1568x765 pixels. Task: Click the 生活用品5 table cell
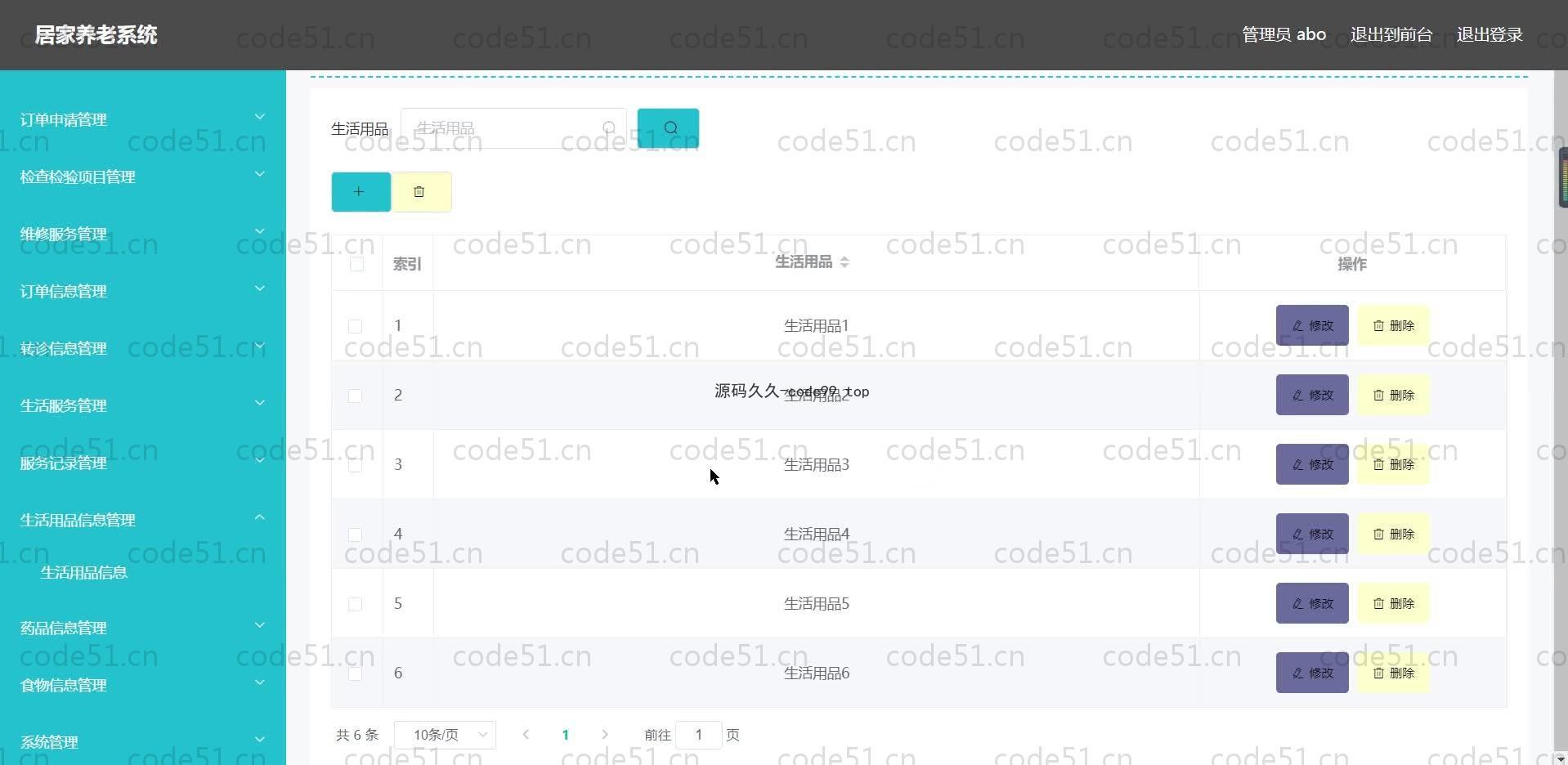click(x=816, y=603)
